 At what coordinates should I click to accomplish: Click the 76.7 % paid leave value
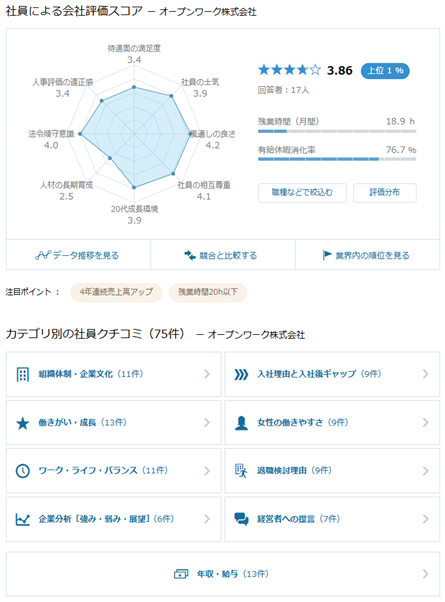[401, 150]
